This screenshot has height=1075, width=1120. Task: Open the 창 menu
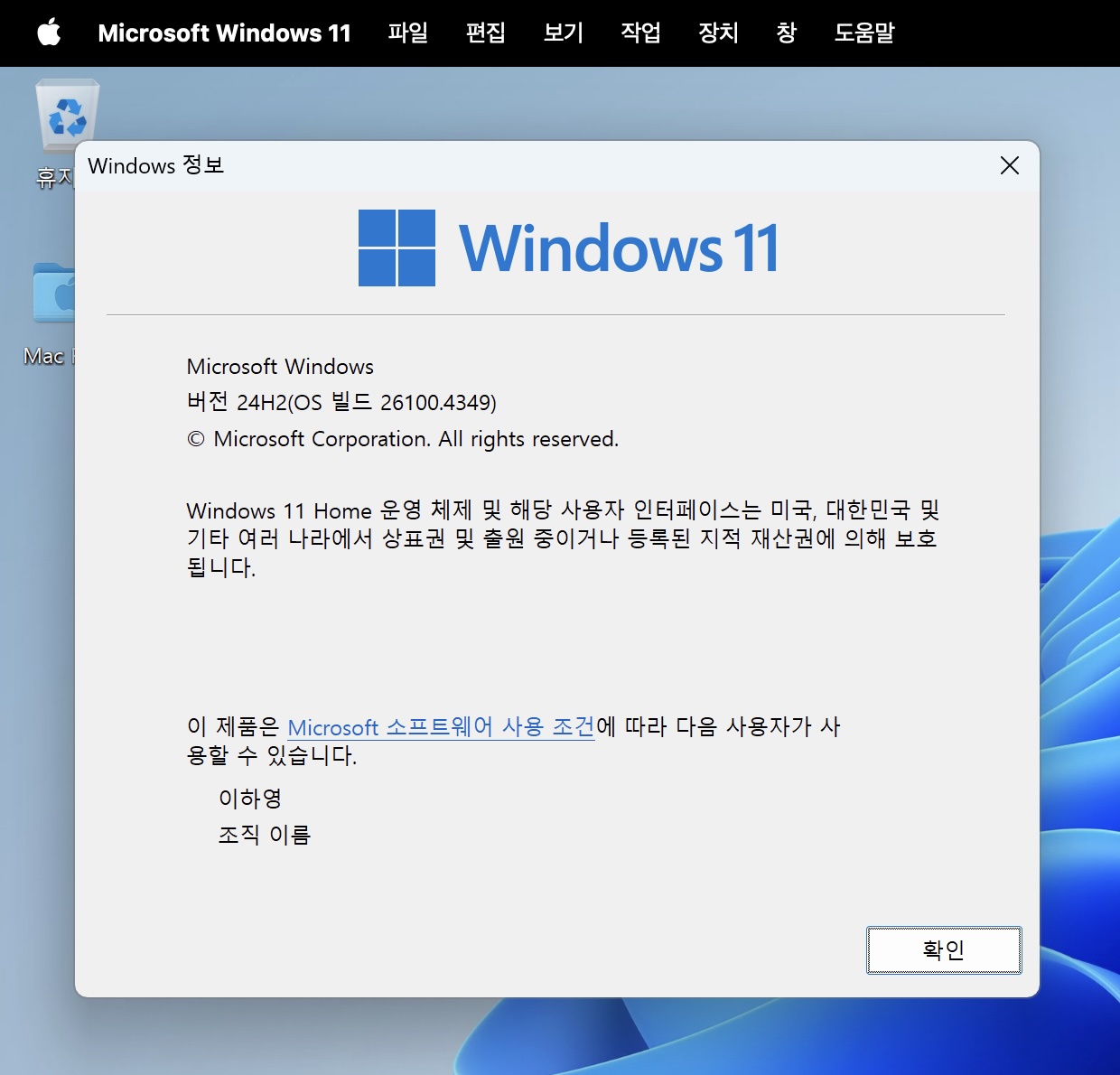pos(787,33)
